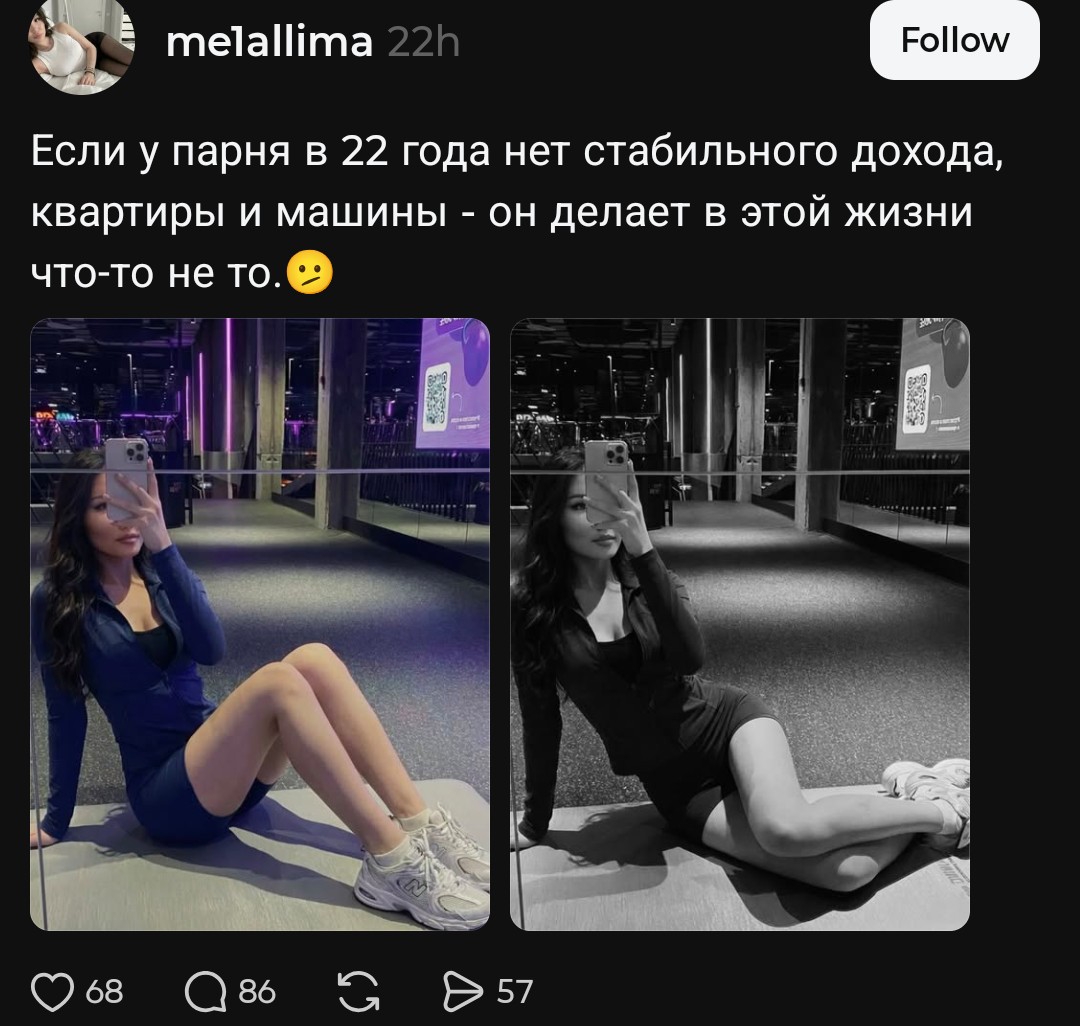This screenshot has height=1026, width=1080.
Task: Click the white sneakers in the color photo
Action: point(422,868)
